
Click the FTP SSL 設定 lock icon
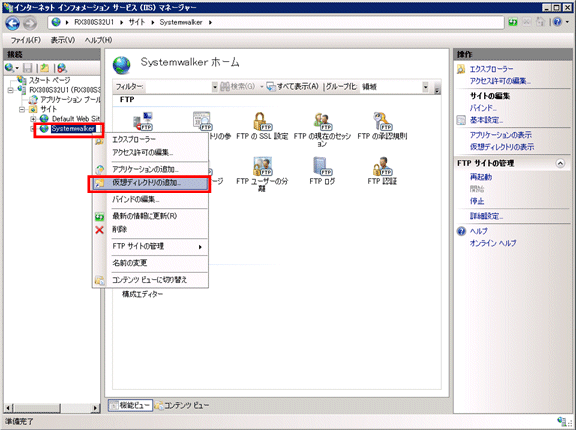262,121
